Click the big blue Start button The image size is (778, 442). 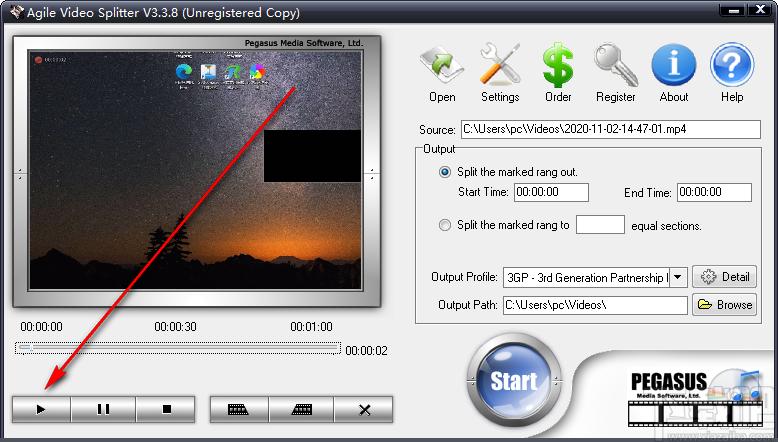point(514,380)
